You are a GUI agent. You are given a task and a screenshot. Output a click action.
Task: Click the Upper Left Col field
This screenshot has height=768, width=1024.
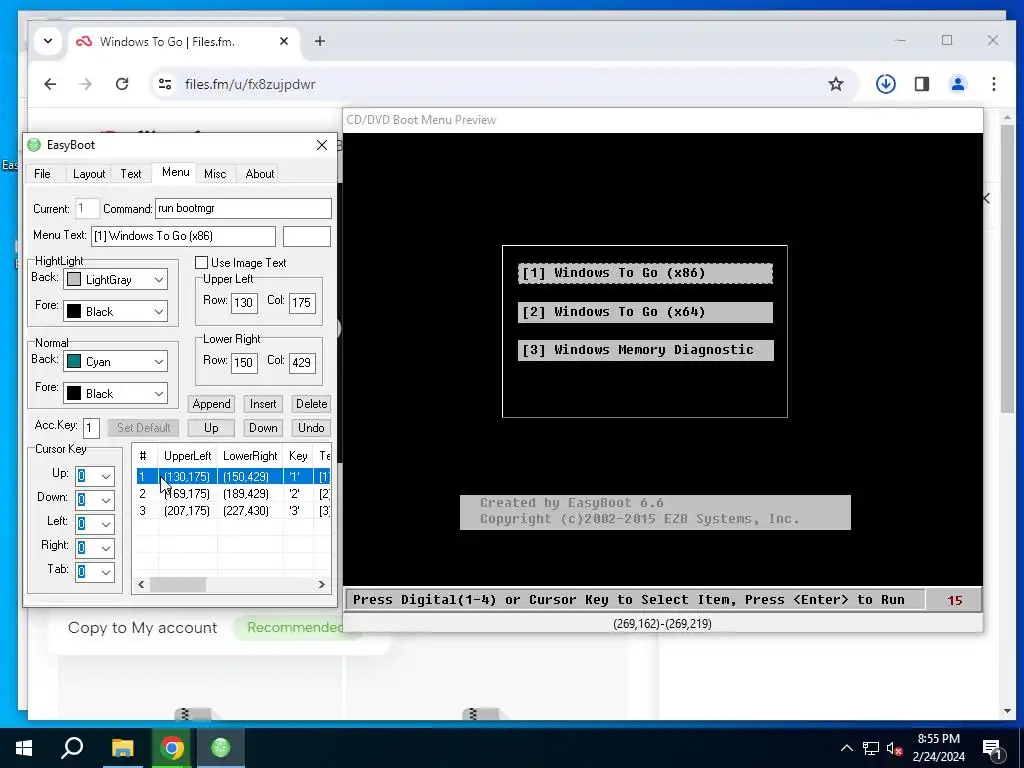pyautogui.click(x=302, y=302)
